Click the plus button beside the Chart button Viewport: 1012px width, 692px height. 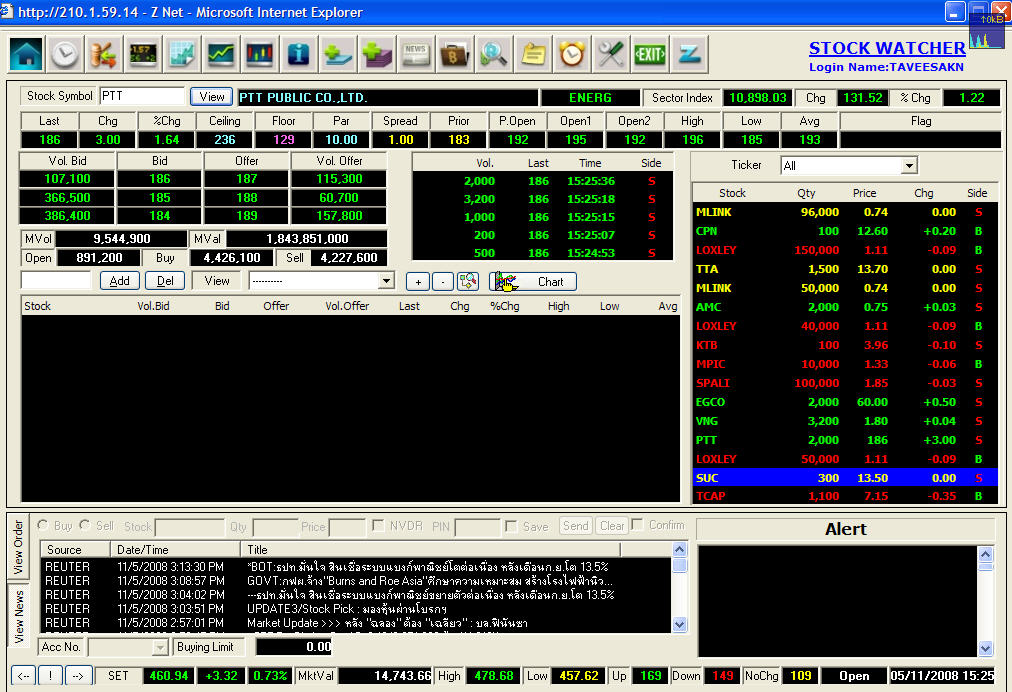click(418, 281)
